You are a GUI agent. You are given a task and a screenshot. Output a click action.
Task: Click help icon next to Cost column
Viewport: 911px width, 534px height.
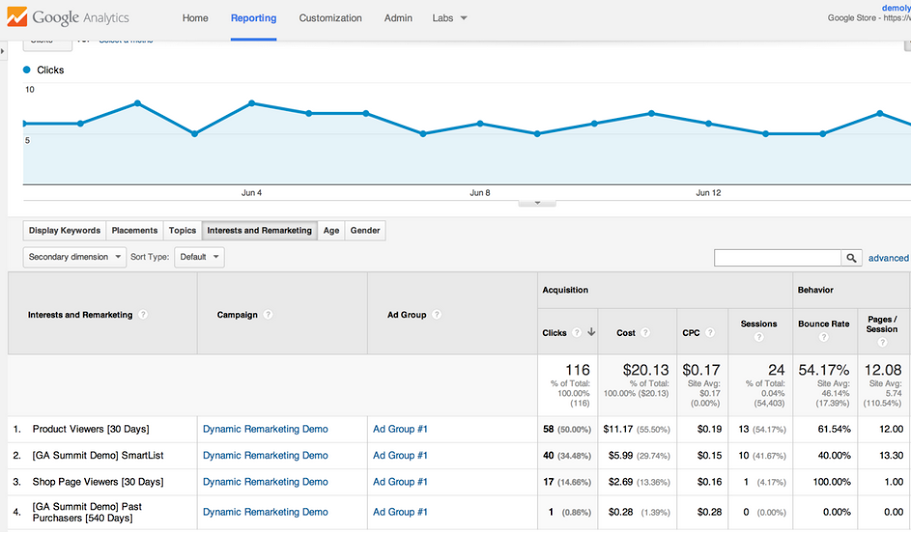pyautogui.click(x=645, y=332)
